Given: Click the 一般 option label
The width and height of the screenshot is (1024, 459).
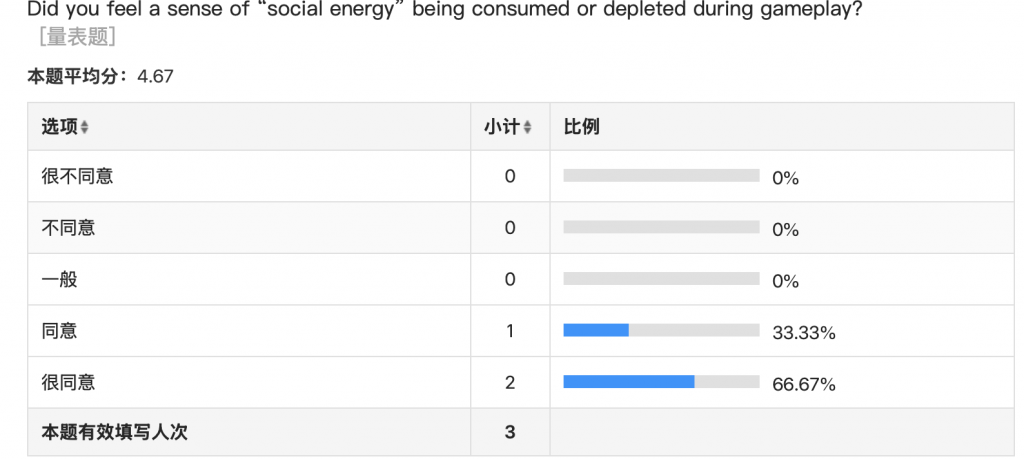Looking at the screenshot, I should pyautogui.click(x=59, y=279).
